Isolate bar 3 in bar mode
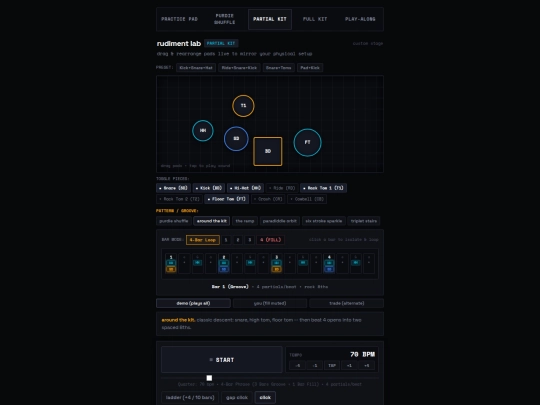The image size is (540, 405). pyautogui.click(x=249, y=240)
